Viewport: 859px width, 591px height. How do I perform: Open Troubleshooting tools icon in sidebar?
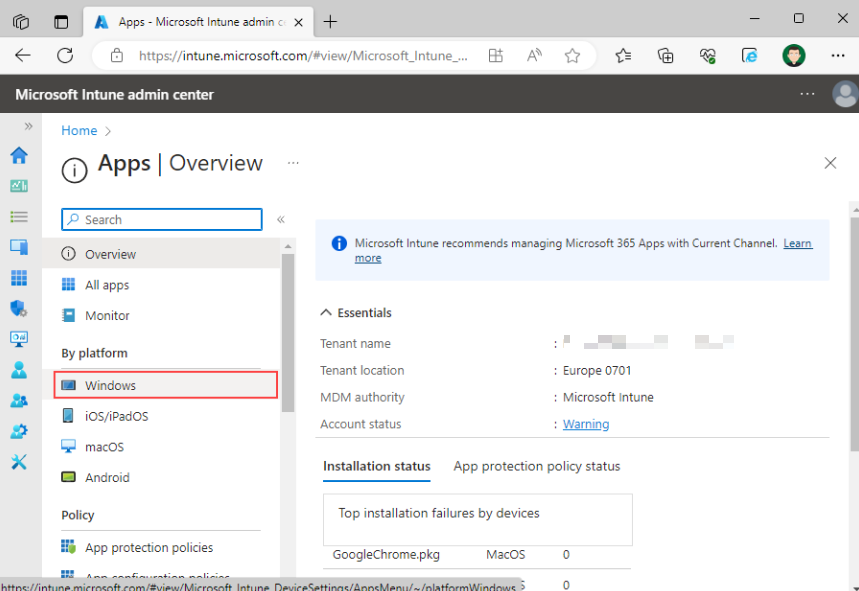(19, 462)
